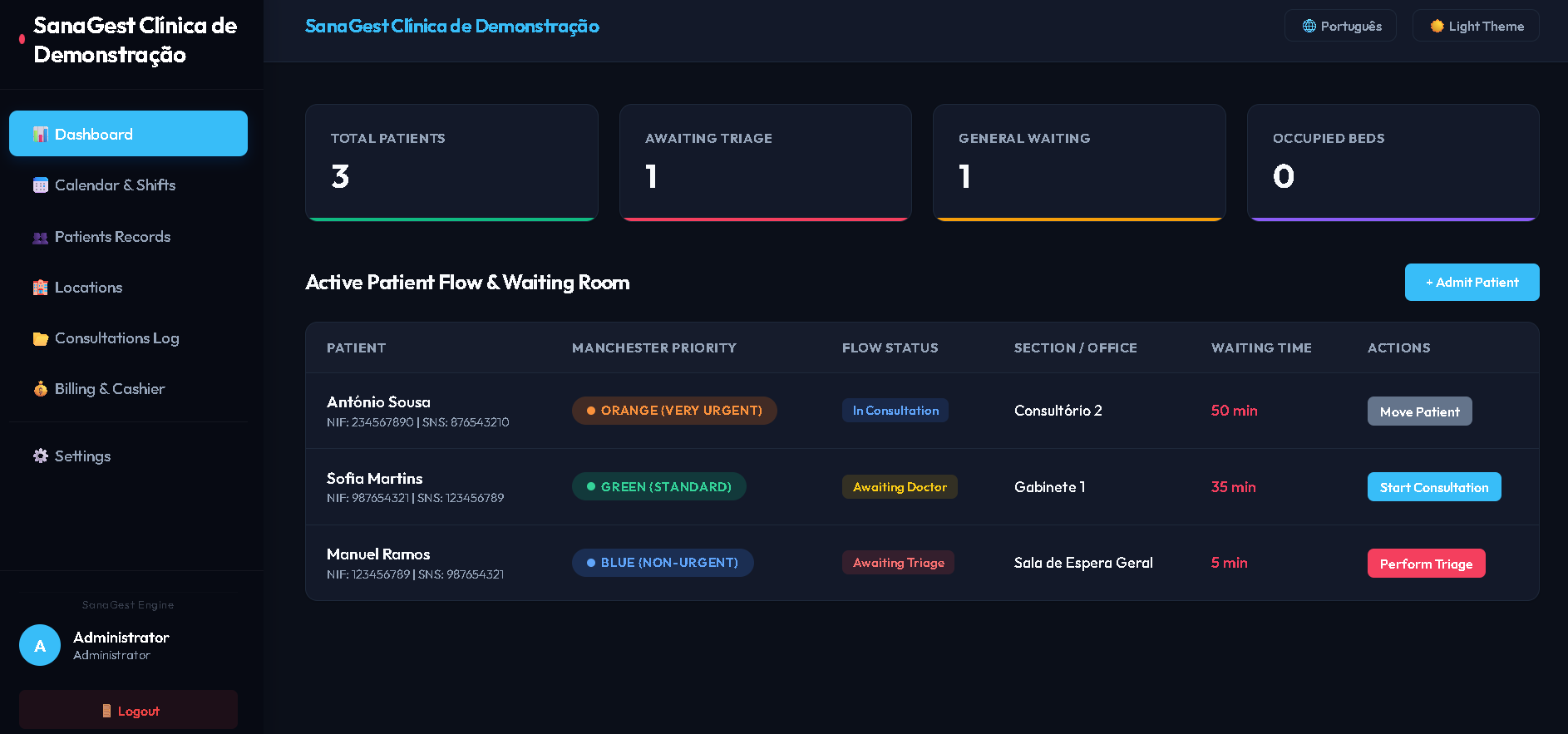Click the 50 min waiting time
Screen dimensions: 1568x734
click(x=1234, y=411)
